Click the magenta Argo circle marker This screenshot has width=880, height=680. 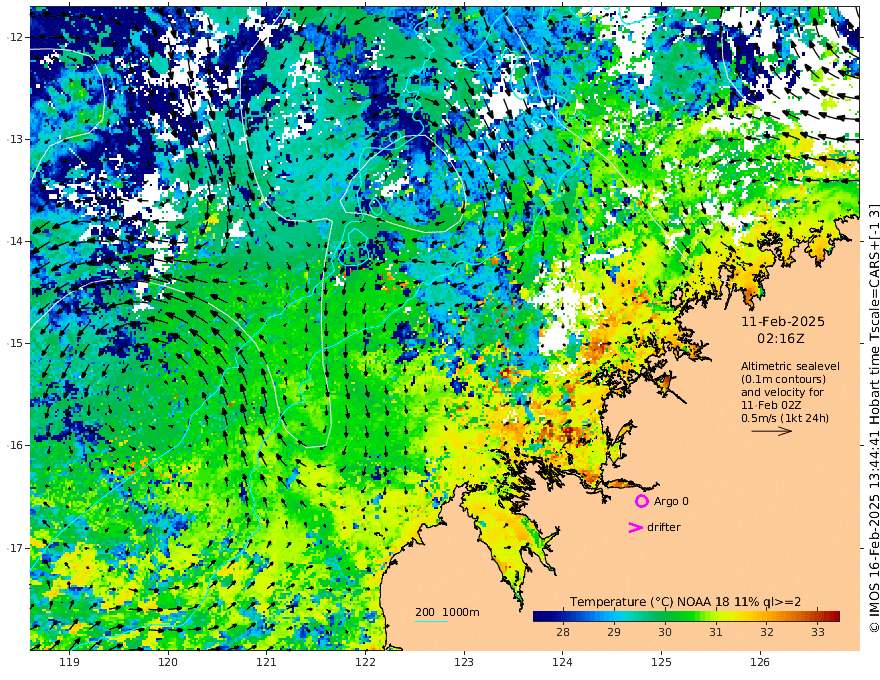(x=641, y=501)
